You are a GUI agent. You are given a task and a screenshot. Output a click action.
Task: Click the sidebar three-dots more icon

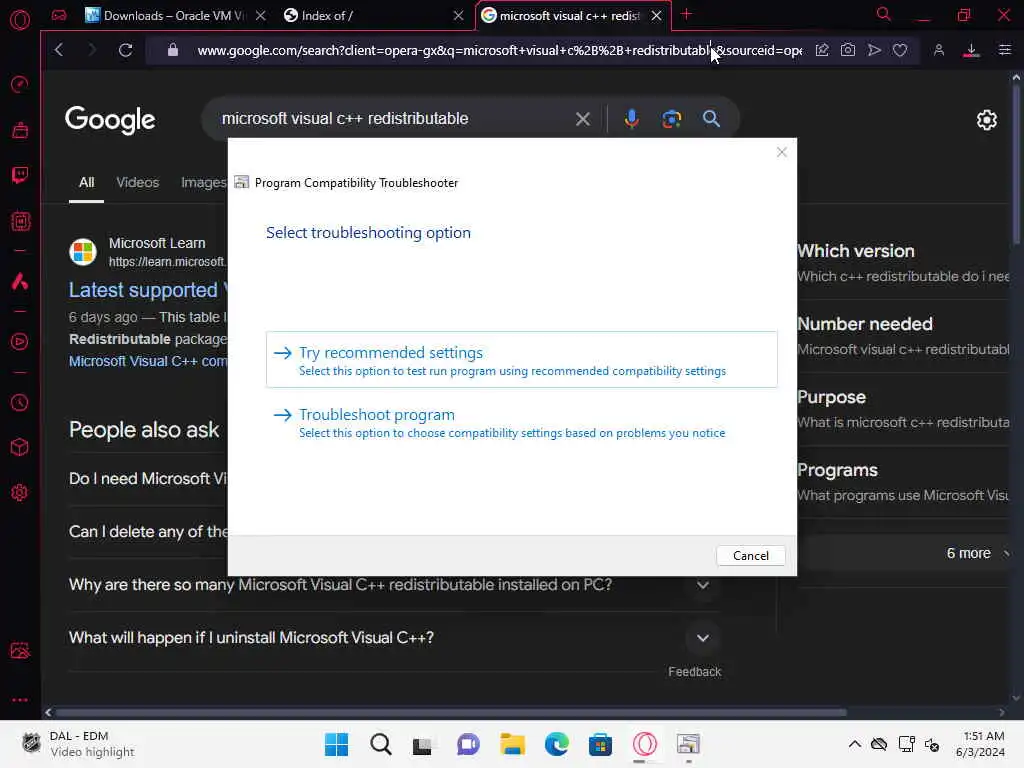(20, 700)
